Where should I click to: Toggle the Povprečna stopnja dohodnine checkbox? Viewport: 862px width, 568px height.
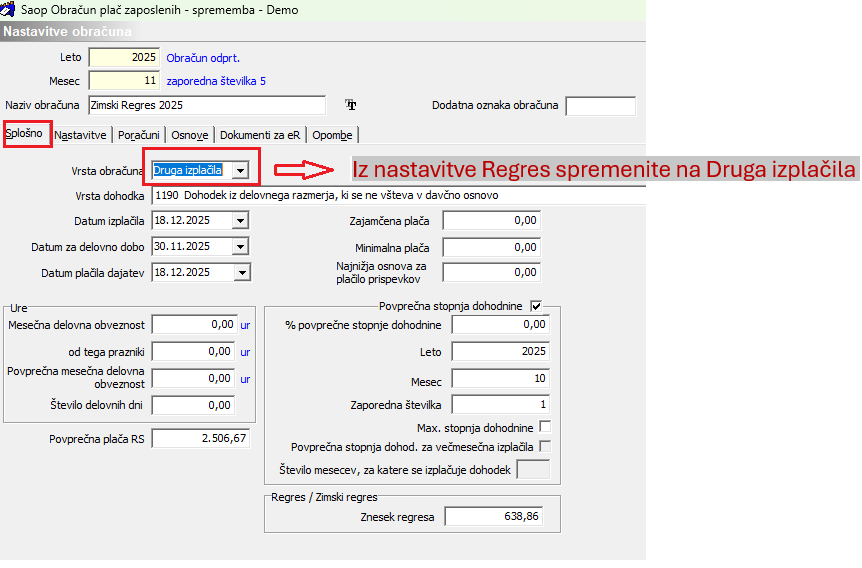535,306
